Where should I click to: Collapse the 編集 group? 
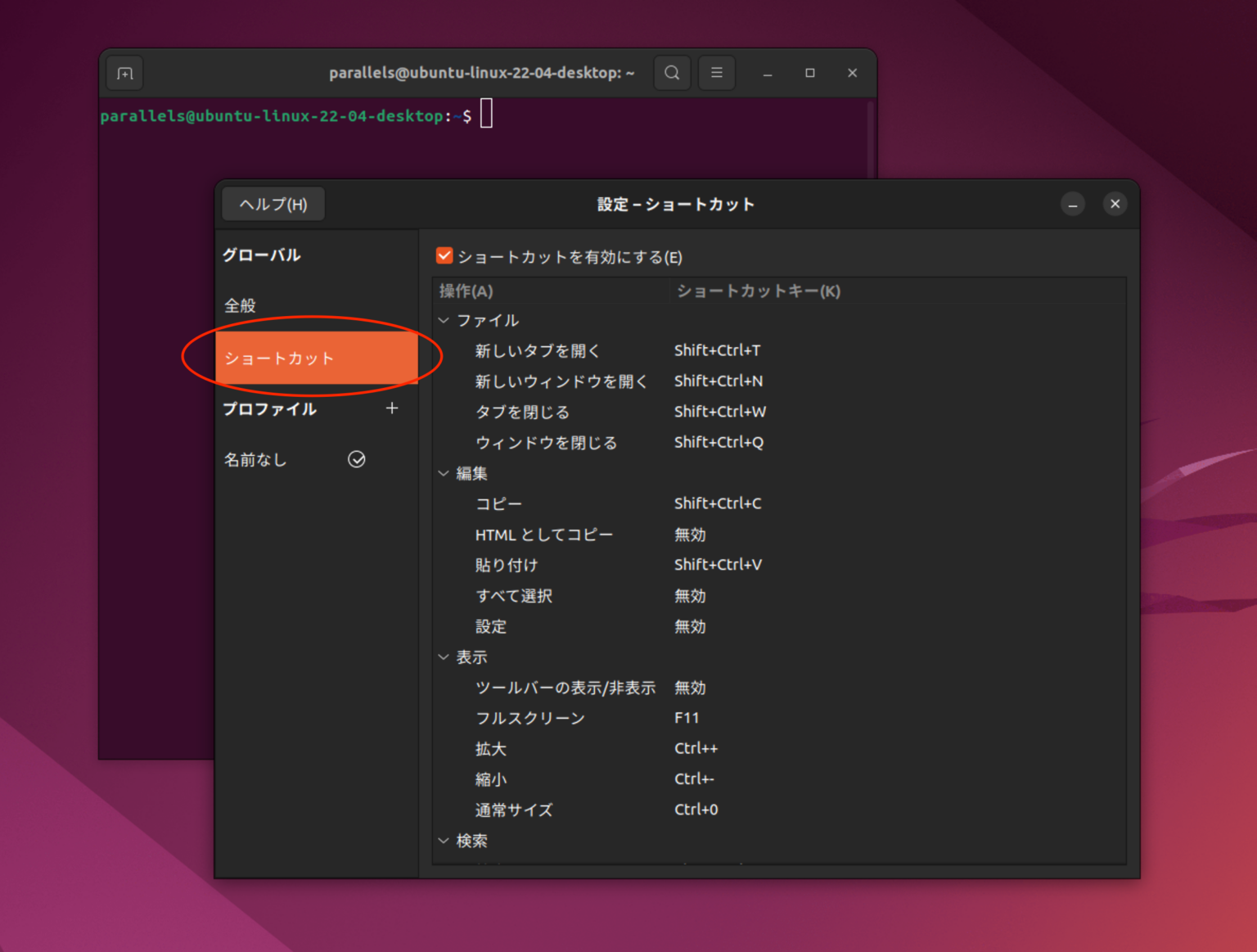[444, 473]
